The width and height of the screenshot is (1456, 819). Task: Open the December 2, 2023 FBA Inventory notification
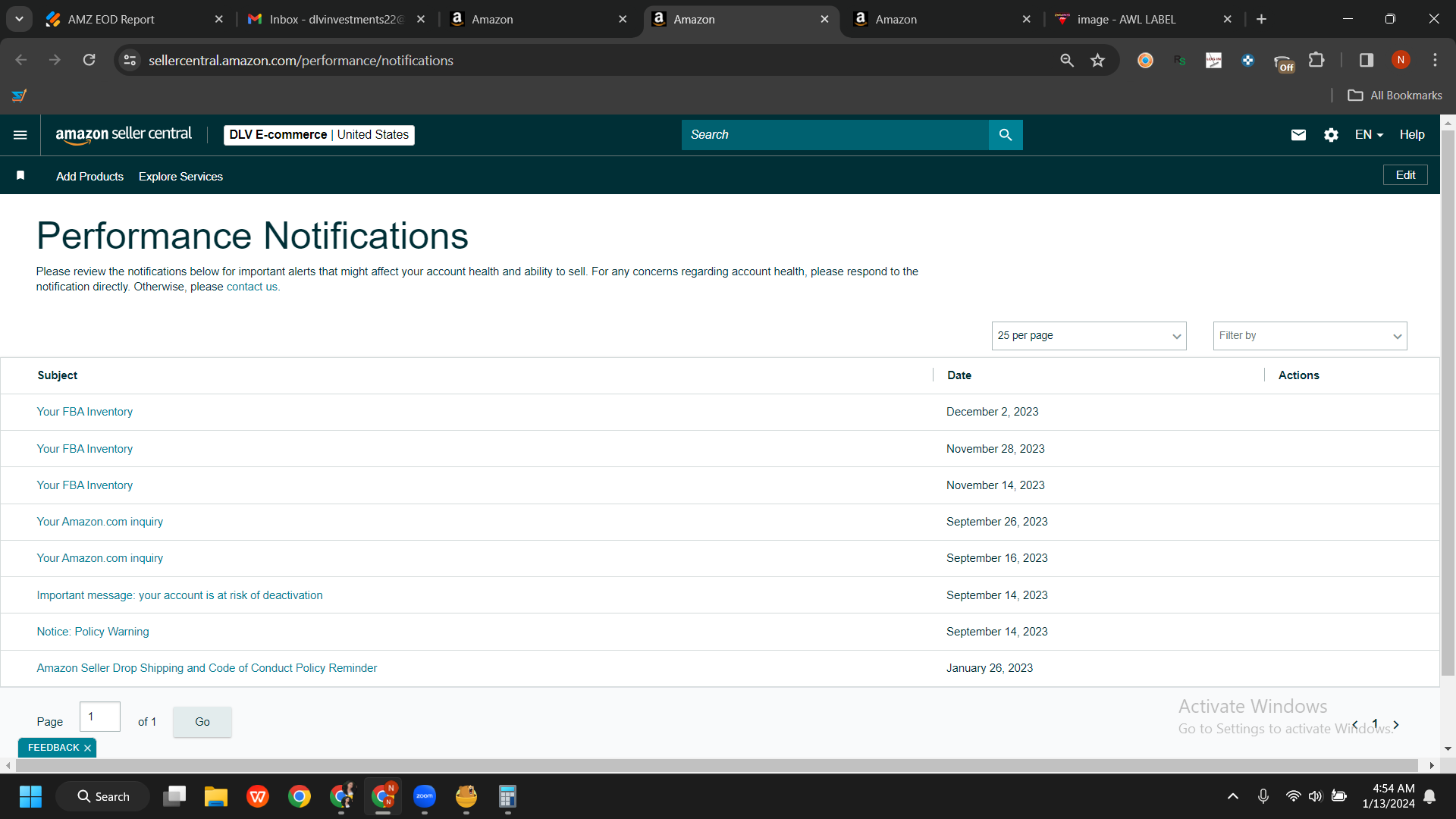(x=85, y=412)
